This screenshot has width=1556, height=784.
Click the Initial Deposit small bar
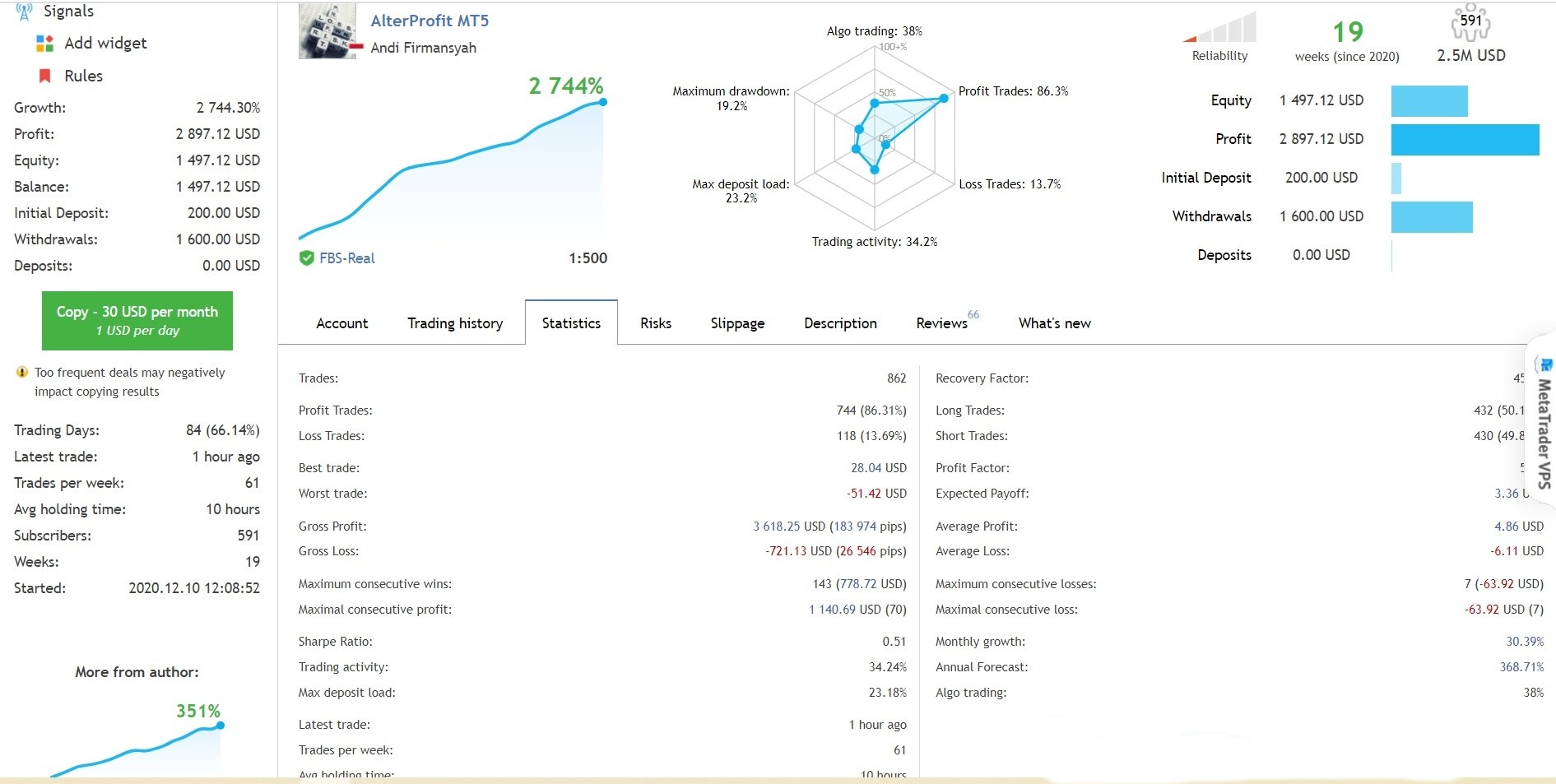tap(1396, 179)
